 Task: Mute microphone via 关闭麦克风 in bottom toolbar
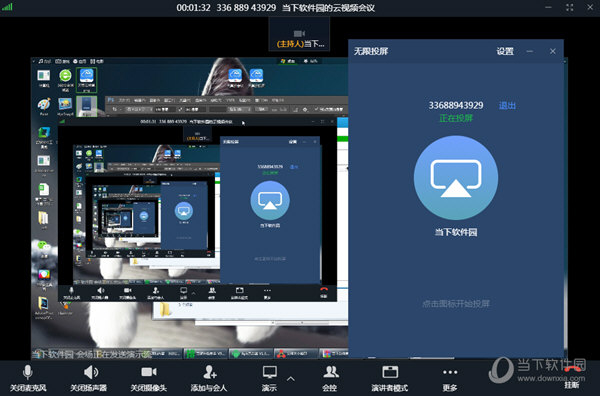tap(28, 378)
